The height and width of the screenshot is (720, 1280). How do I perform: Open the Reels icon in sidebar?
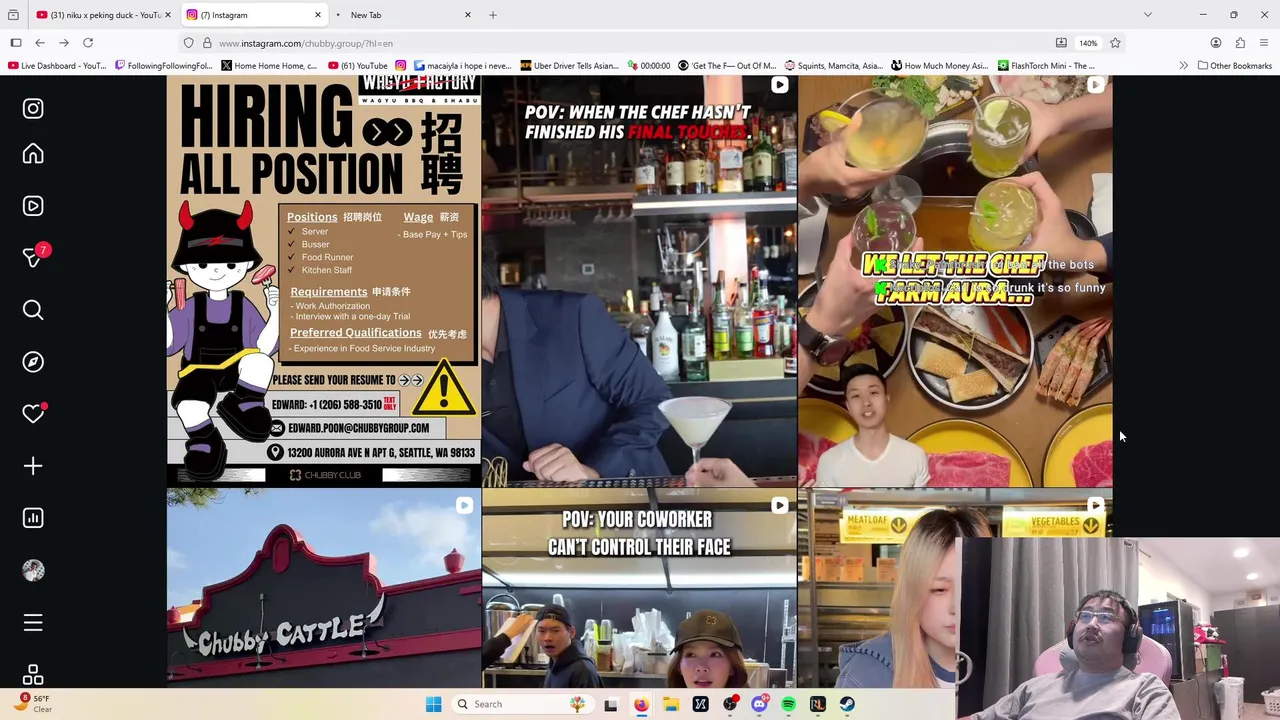click(33, 205)
